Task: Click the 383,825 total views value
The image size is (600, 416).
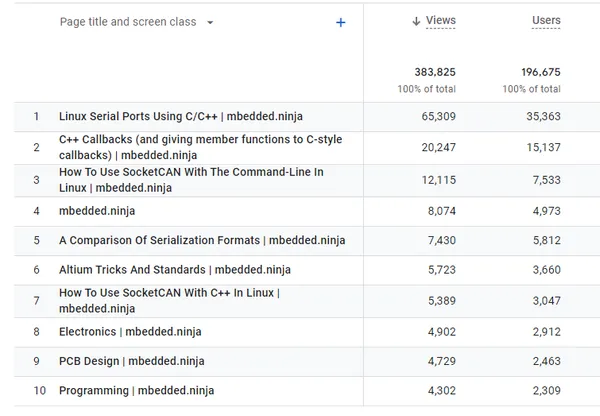Action: (x=435, y=72)
